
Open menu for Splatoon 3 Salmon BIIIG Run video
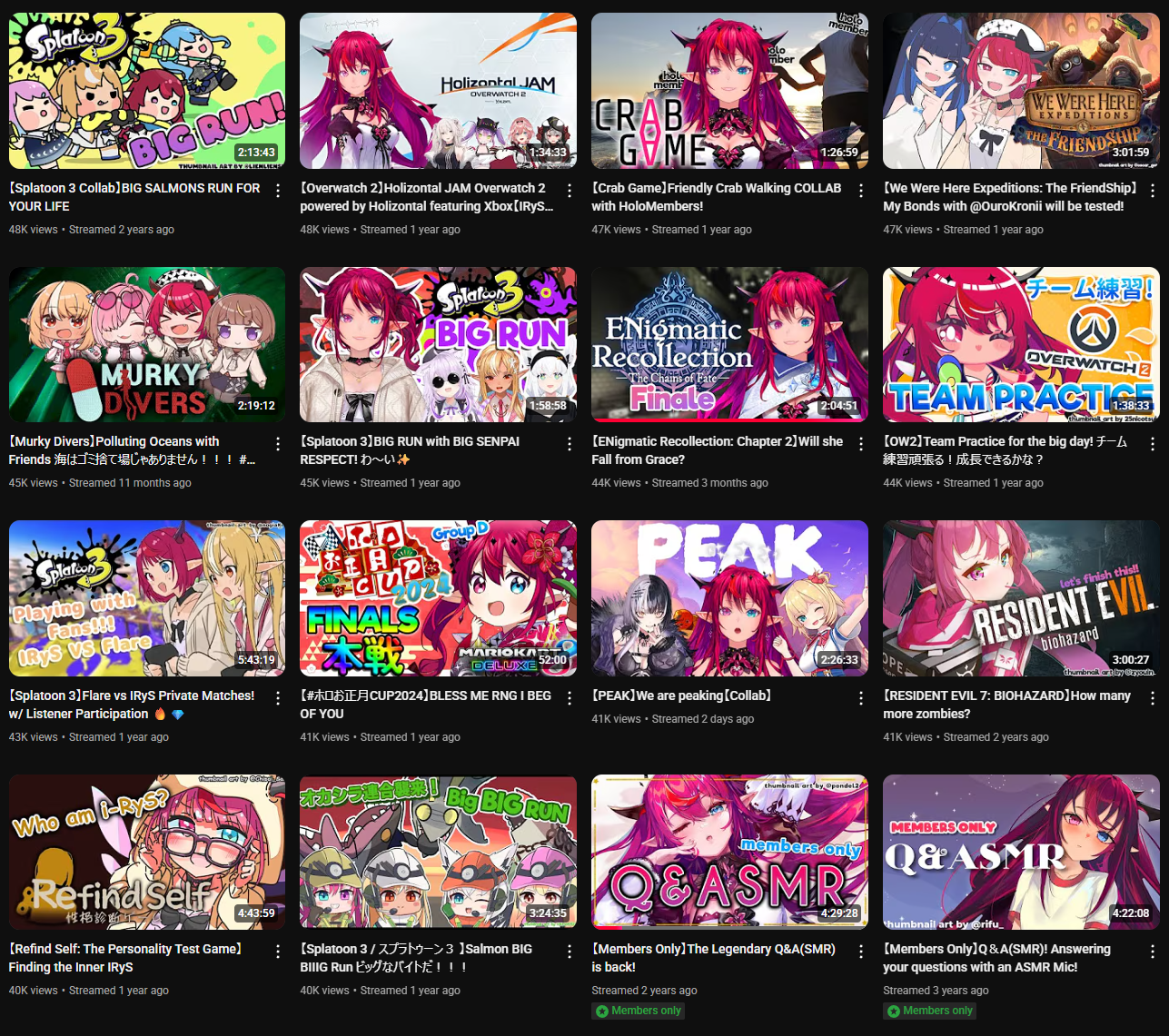(570, 952)
